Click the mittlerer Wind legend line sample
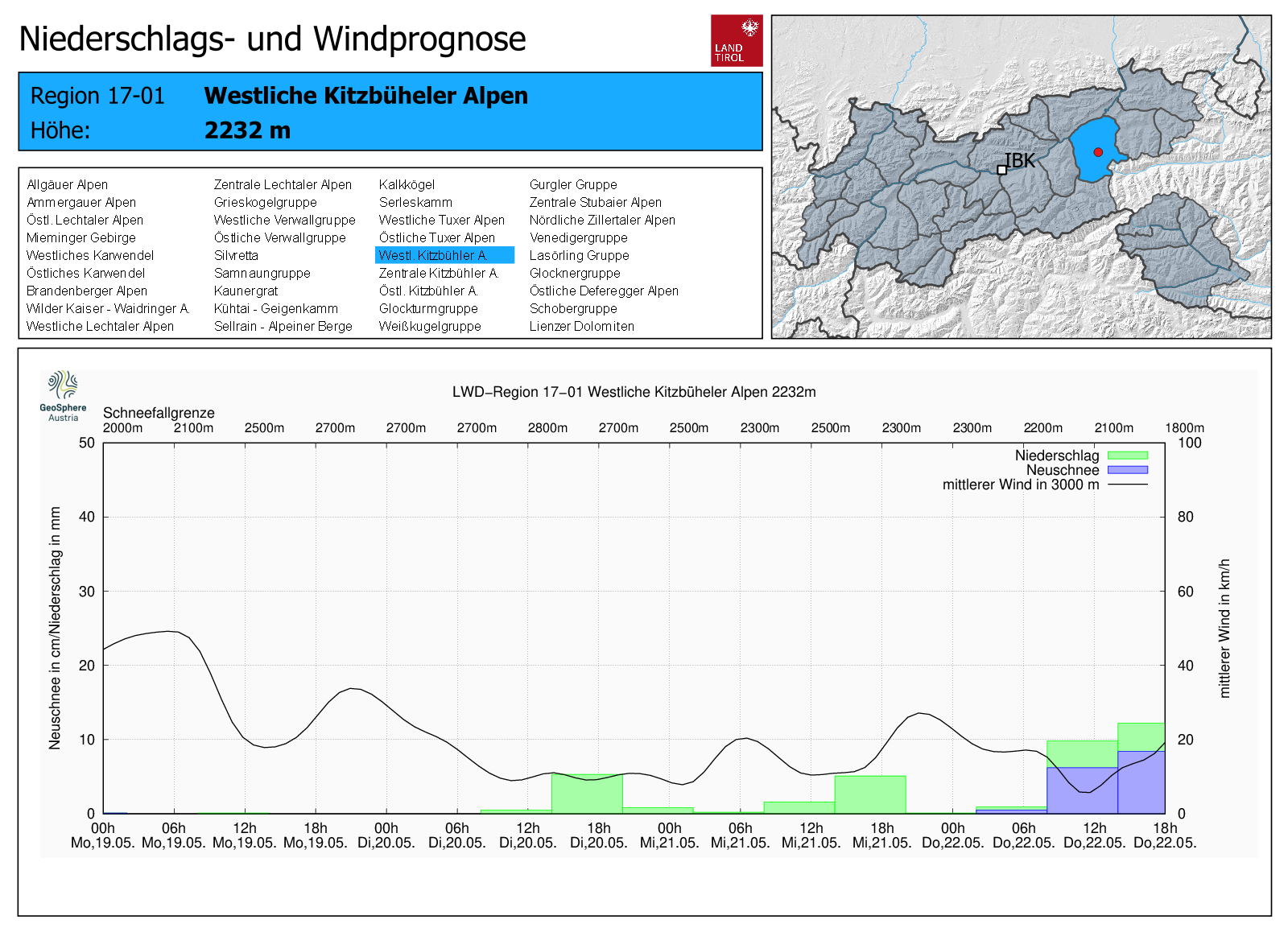 click(x=1127, y=485)
